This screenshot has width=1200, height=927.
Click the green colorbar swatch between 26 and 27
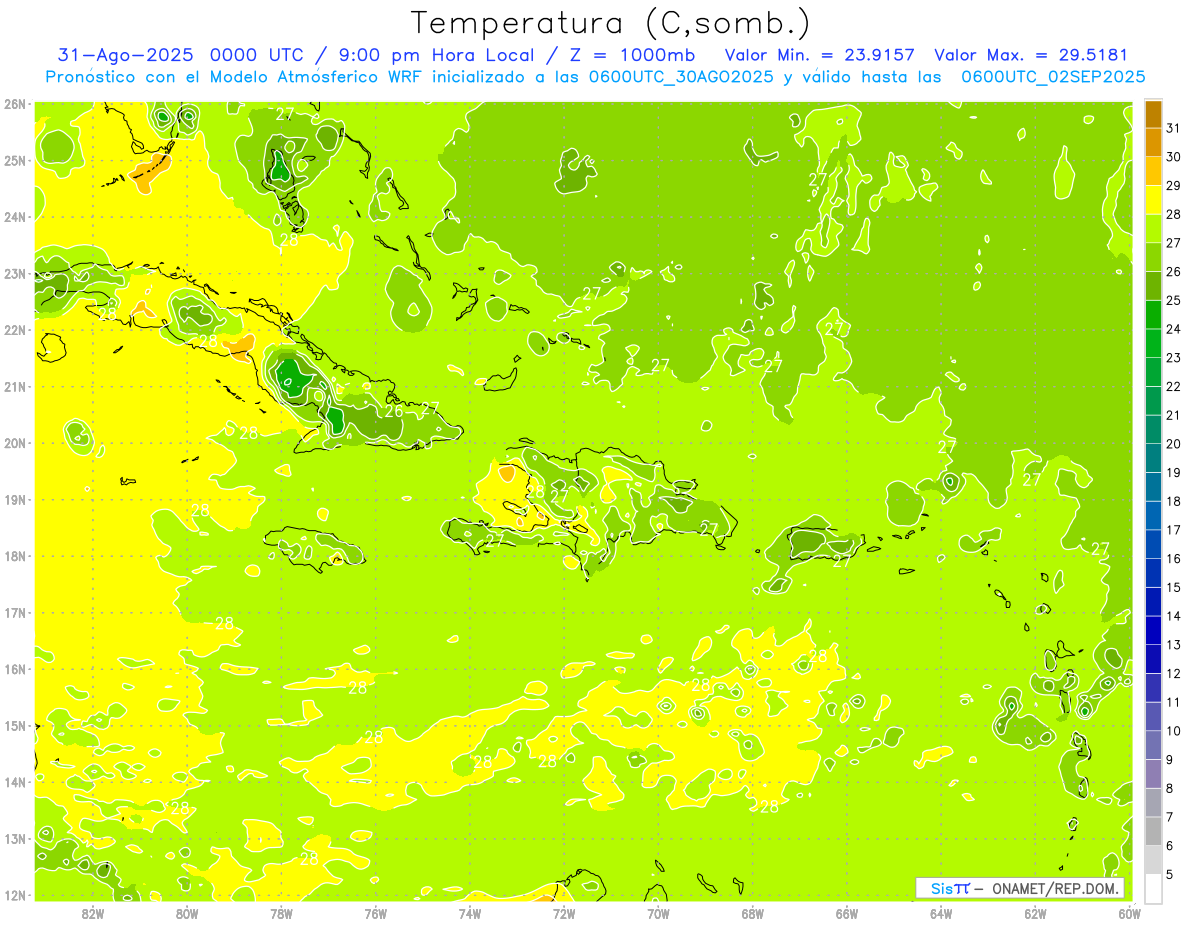[1153, 258]
